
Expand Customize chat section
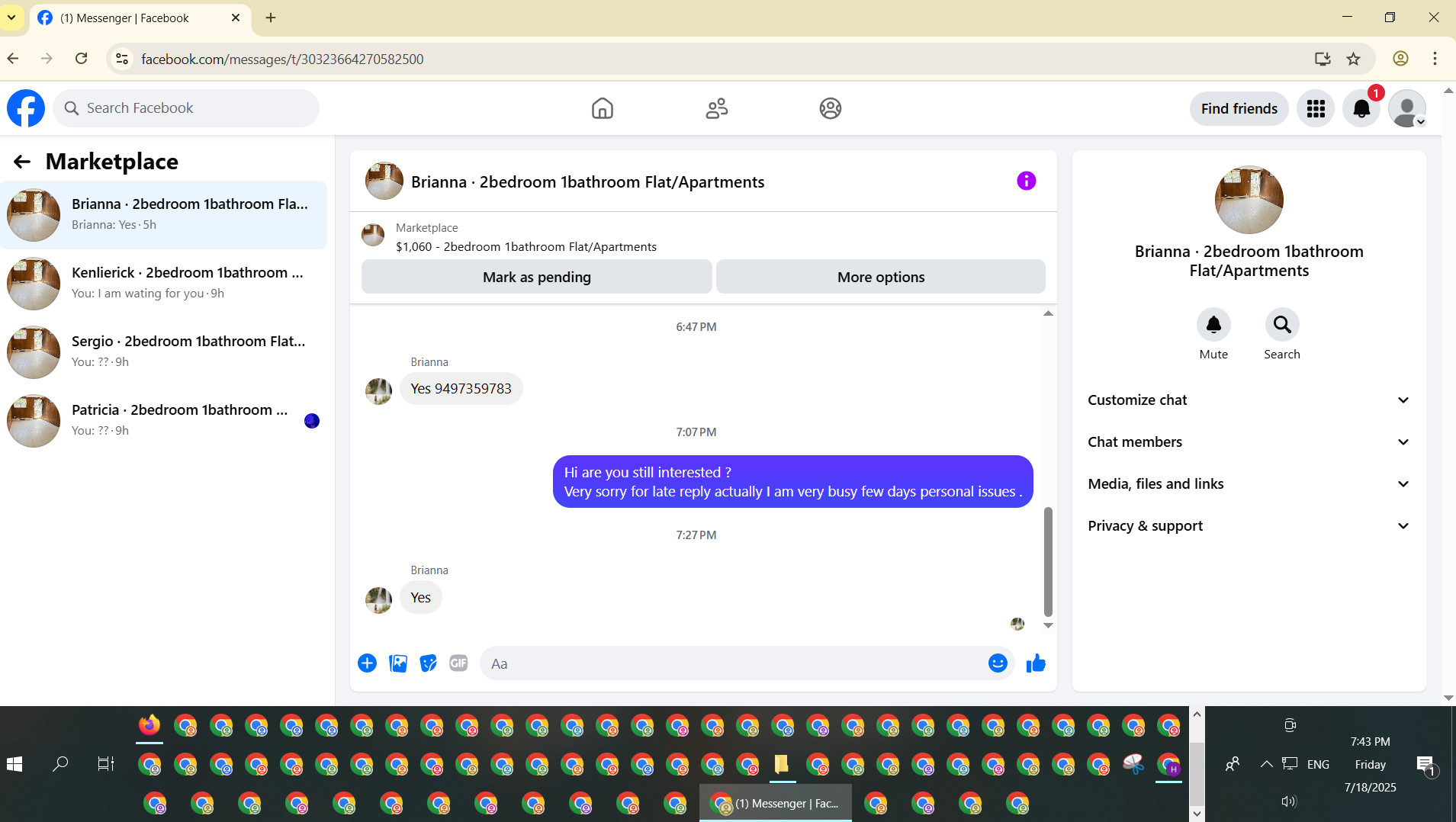1249,400
